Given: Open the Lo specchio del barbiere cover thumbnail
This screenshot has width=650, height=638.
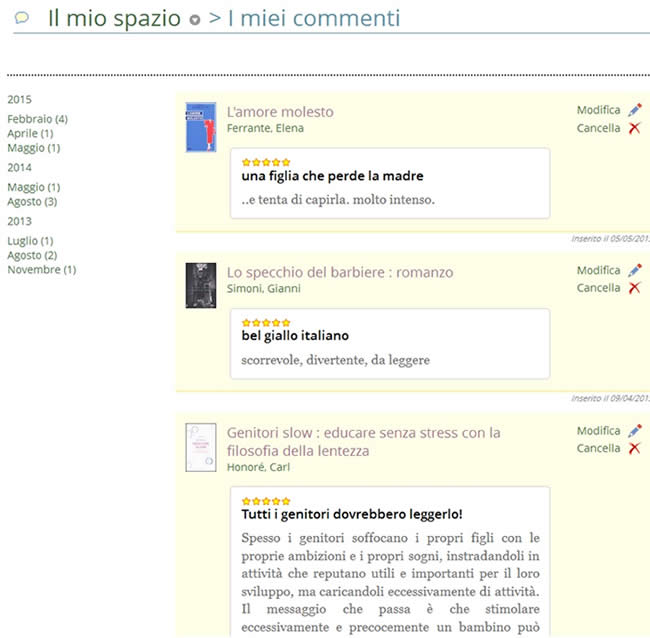Looking at the screenshot, I should pyautogui.click(x=201, y=285).
